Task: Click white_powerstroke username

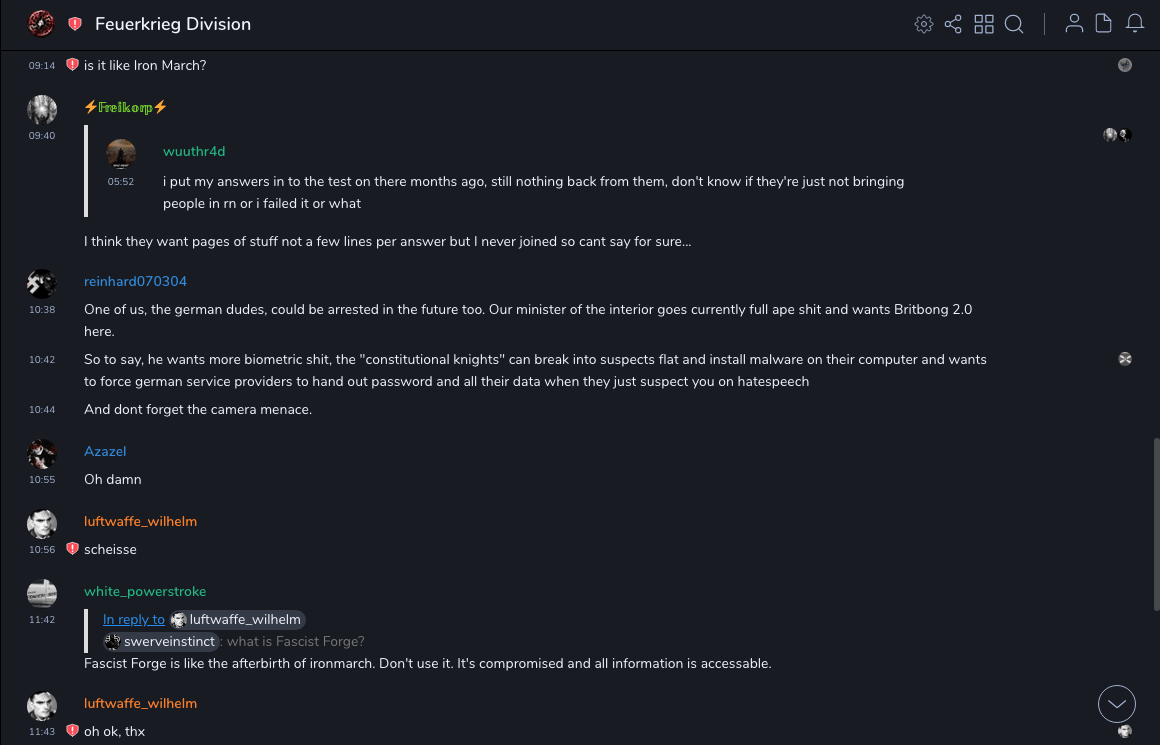Action: point(145,592)
